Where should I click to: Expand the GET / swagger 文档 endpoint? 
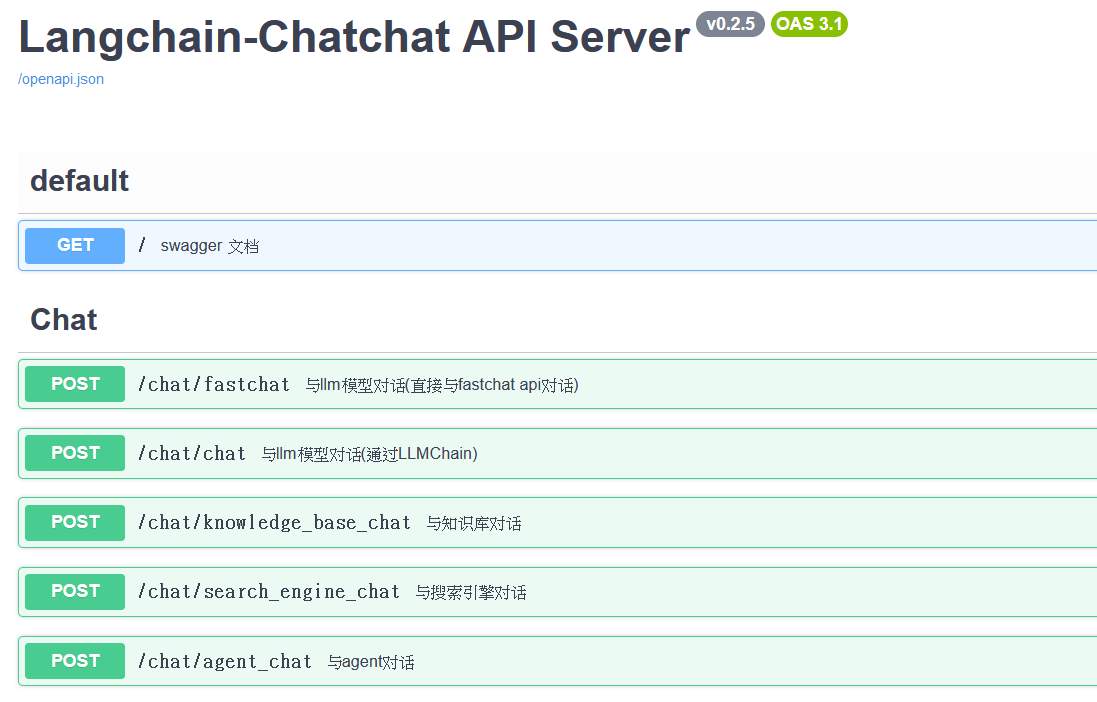pyautogui.click(x=558, y=246)
